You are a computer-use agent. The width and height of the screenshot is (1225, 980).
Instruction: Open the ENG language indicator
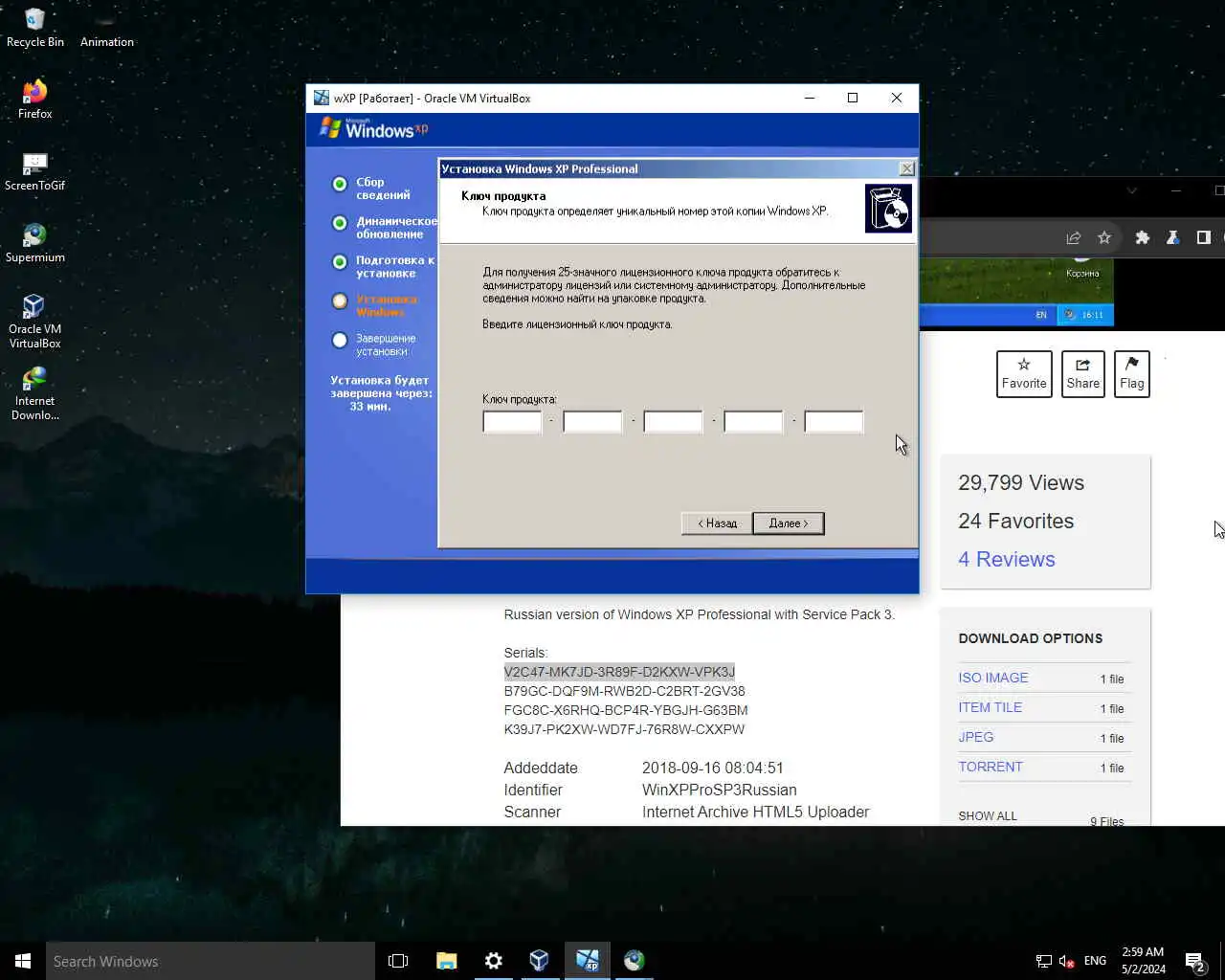[x=1096, y=961]
